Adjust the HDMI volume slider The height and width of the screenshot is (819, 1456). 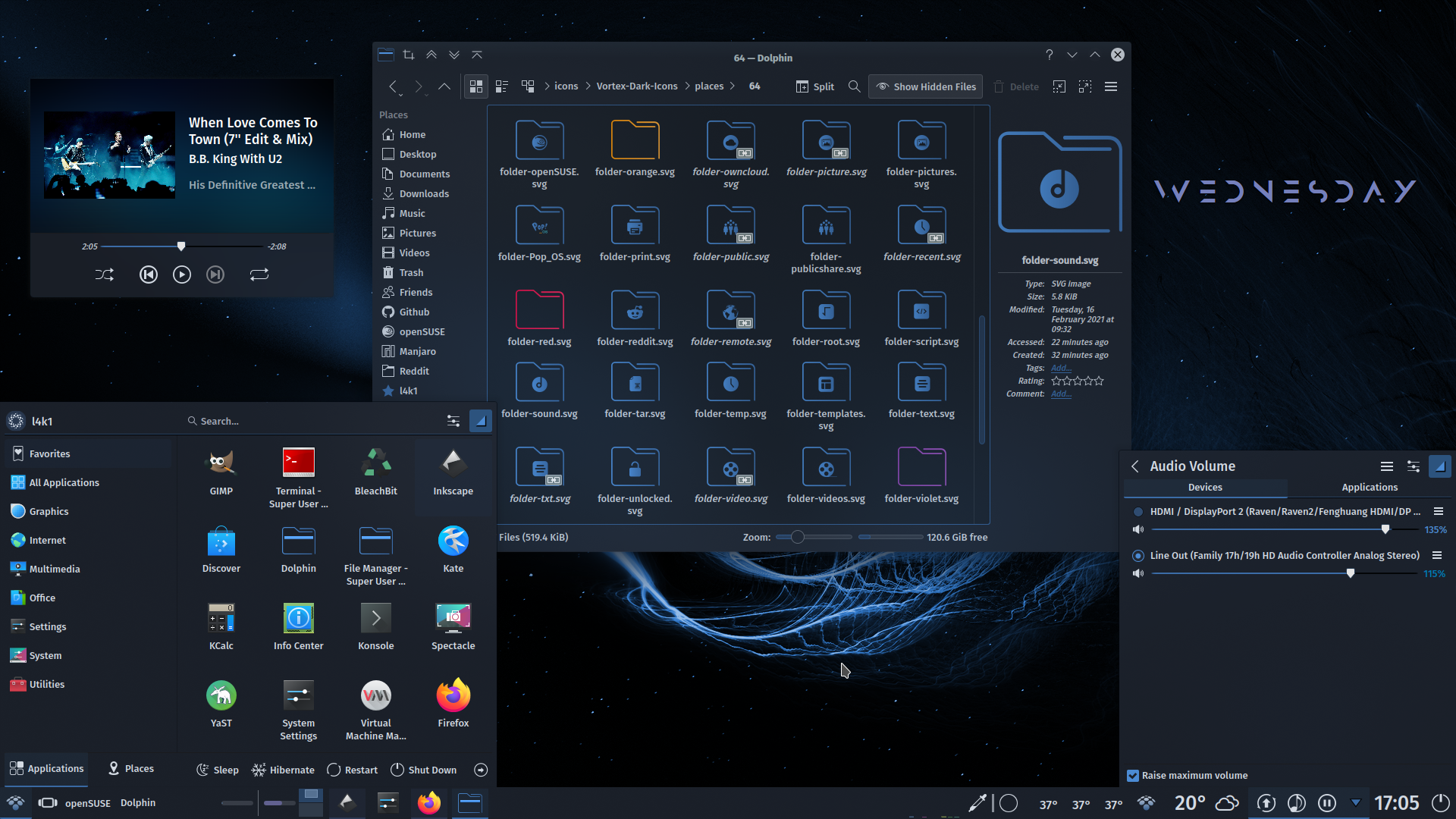(x=1385, y=529)
